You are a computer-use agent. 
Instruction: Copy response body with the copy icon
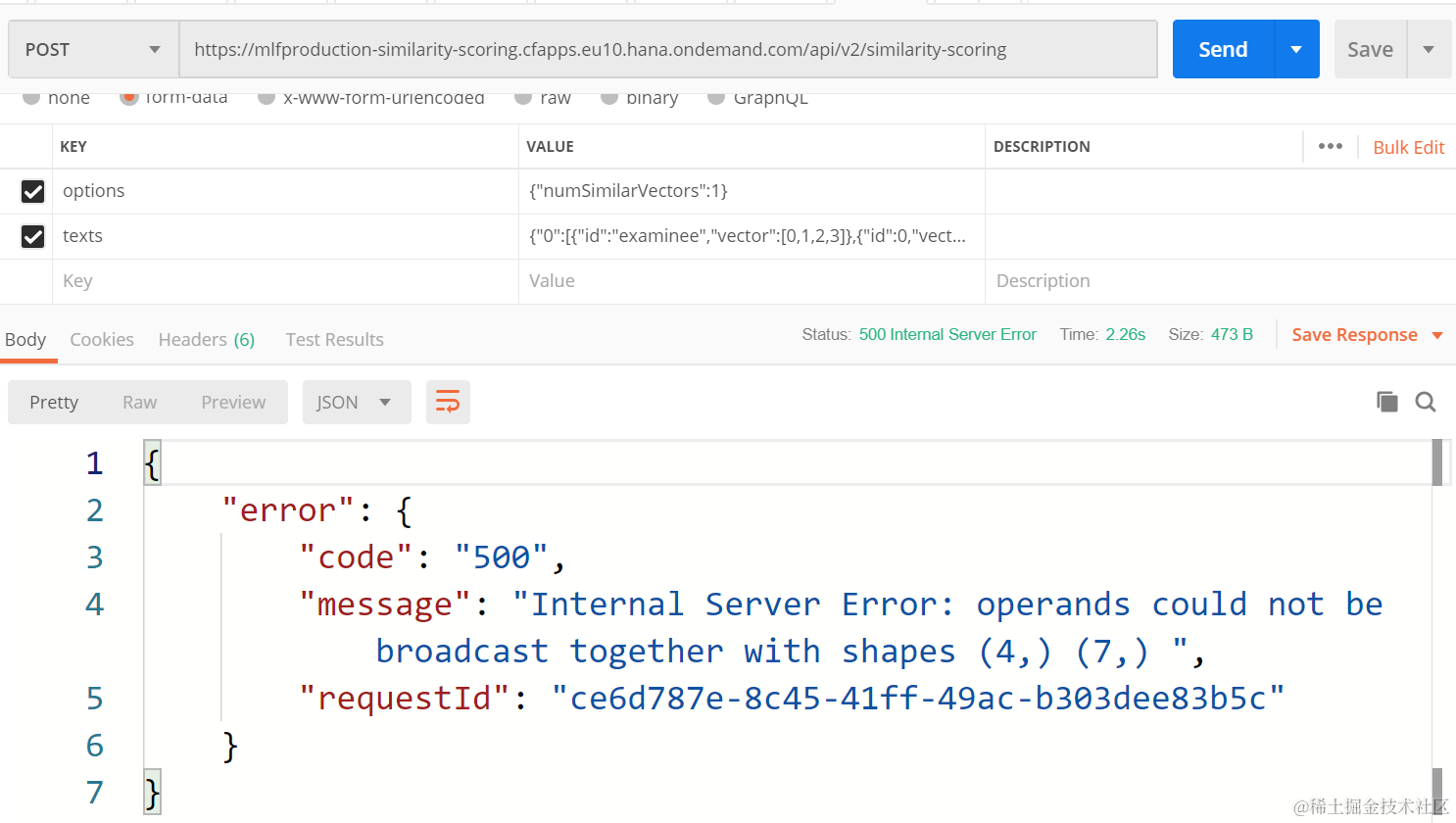point(1386,401)
